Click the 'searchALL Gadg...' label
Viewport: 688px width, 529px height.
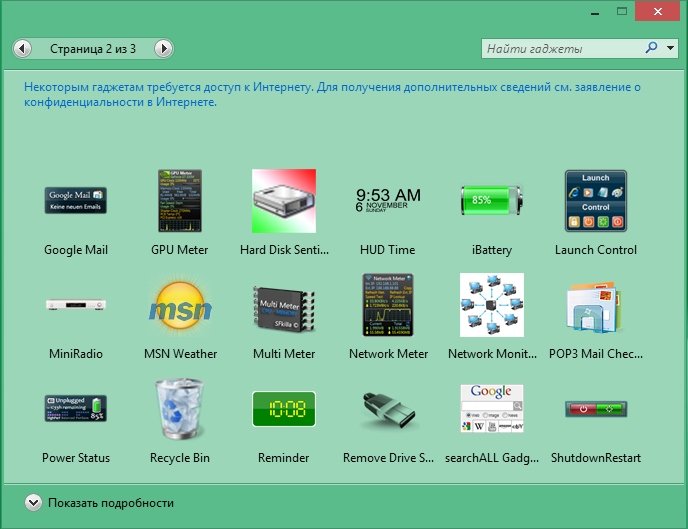coord(492,458)
